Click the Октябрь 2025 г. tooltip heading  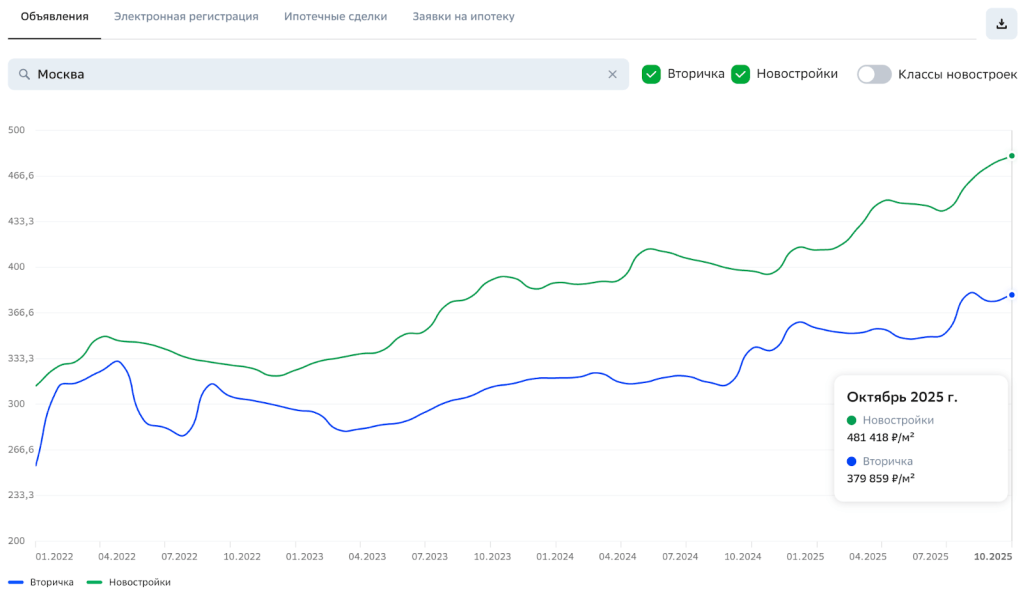[901, 397]
